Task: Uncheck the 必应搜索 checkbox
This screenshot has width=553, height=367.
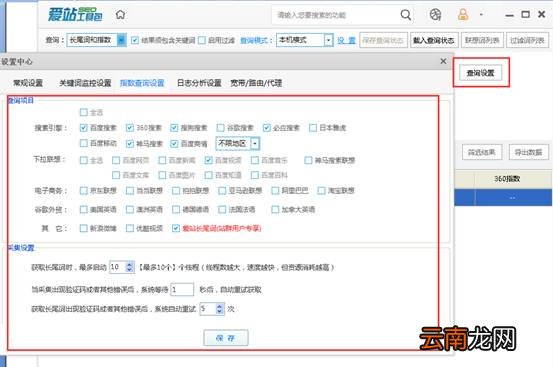Action: [x=267, y=128]
